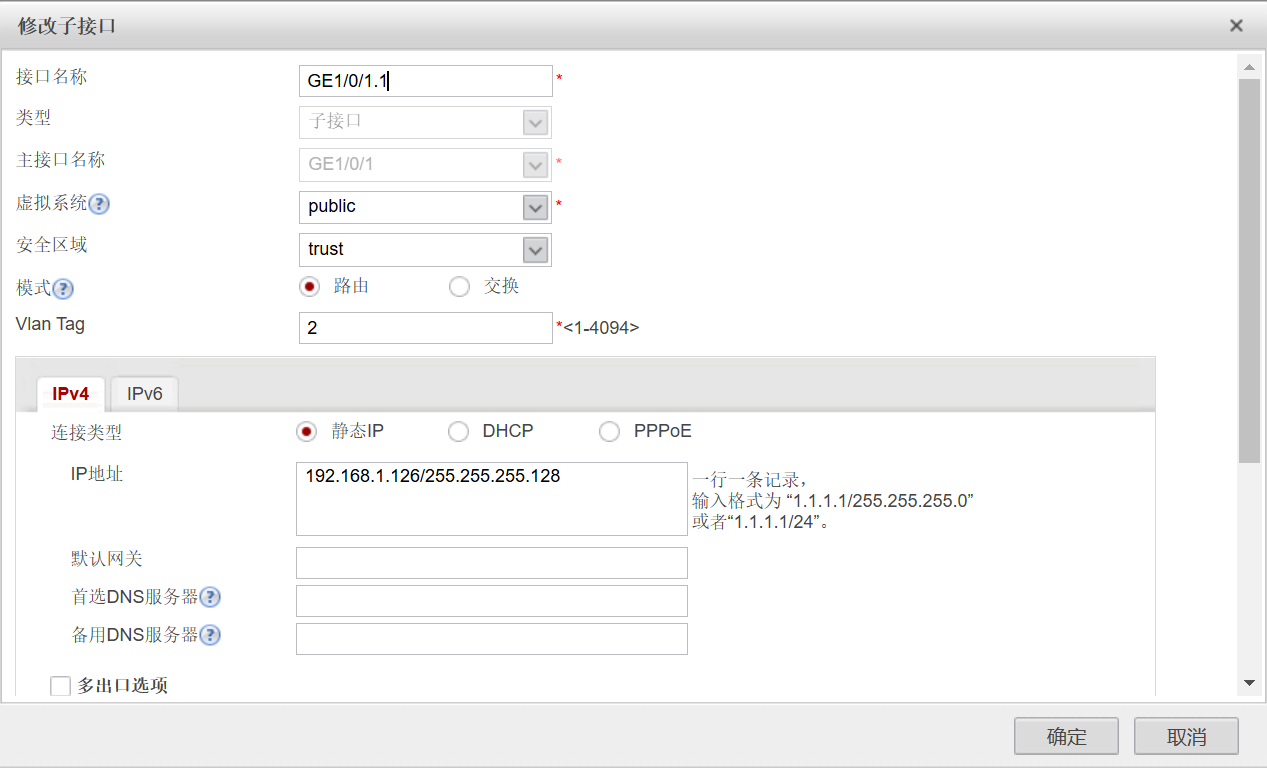Click the 默认网关 input field

pos(492,563)
